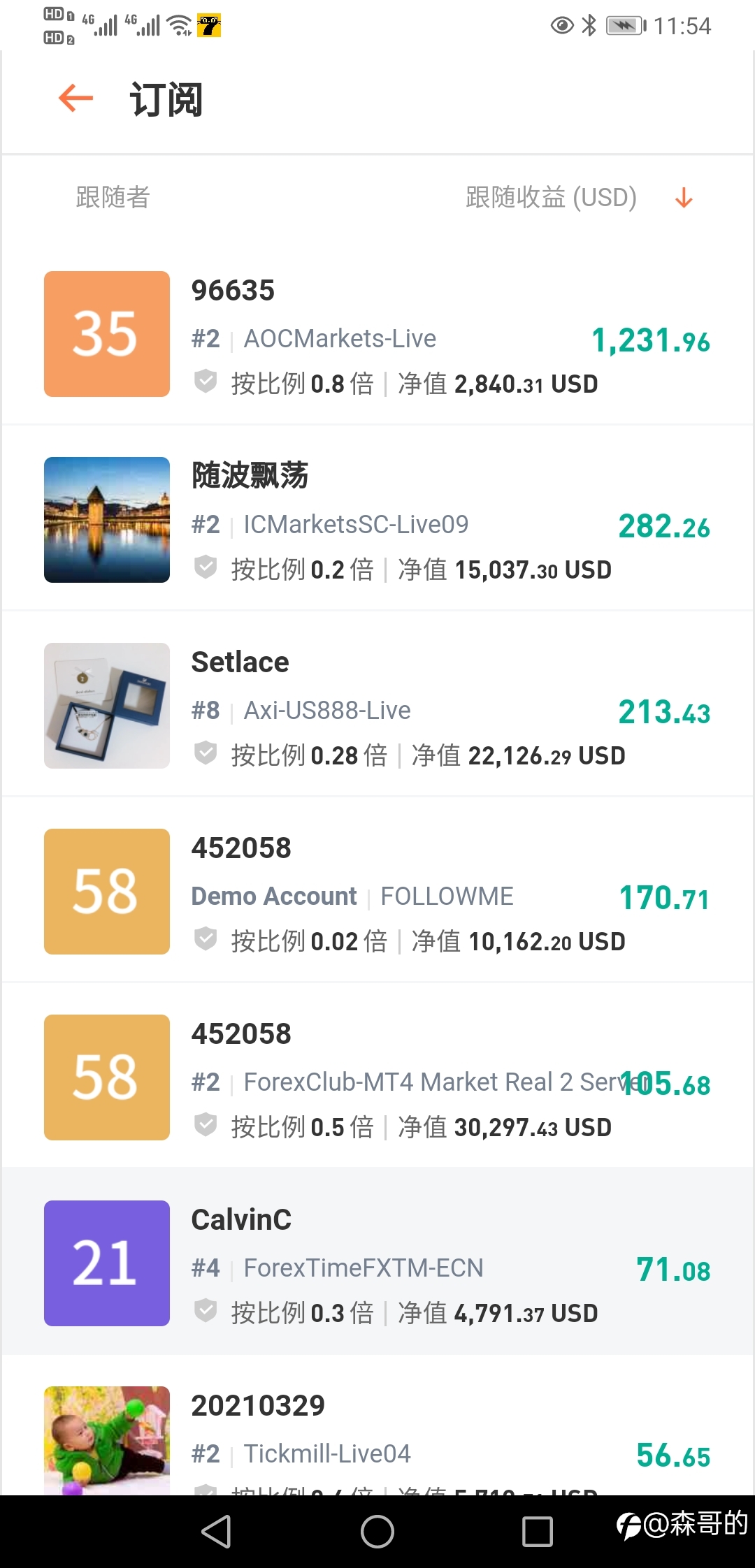Open the AOCMarkets-Live account entry
The height and width of the screenshot is (1568, 755).
click(x=340, y=339)
